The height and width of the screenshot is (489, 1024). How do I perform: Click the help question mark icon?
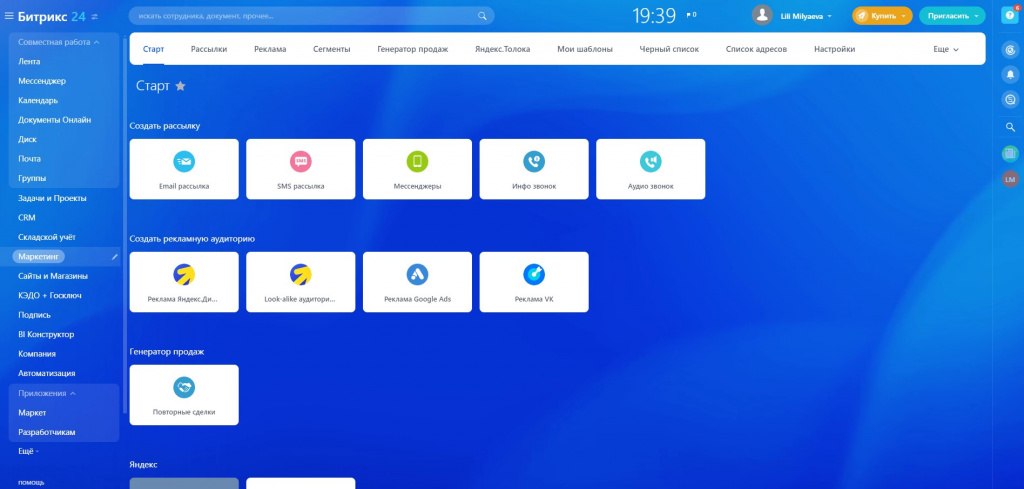tap(1010, 16)
